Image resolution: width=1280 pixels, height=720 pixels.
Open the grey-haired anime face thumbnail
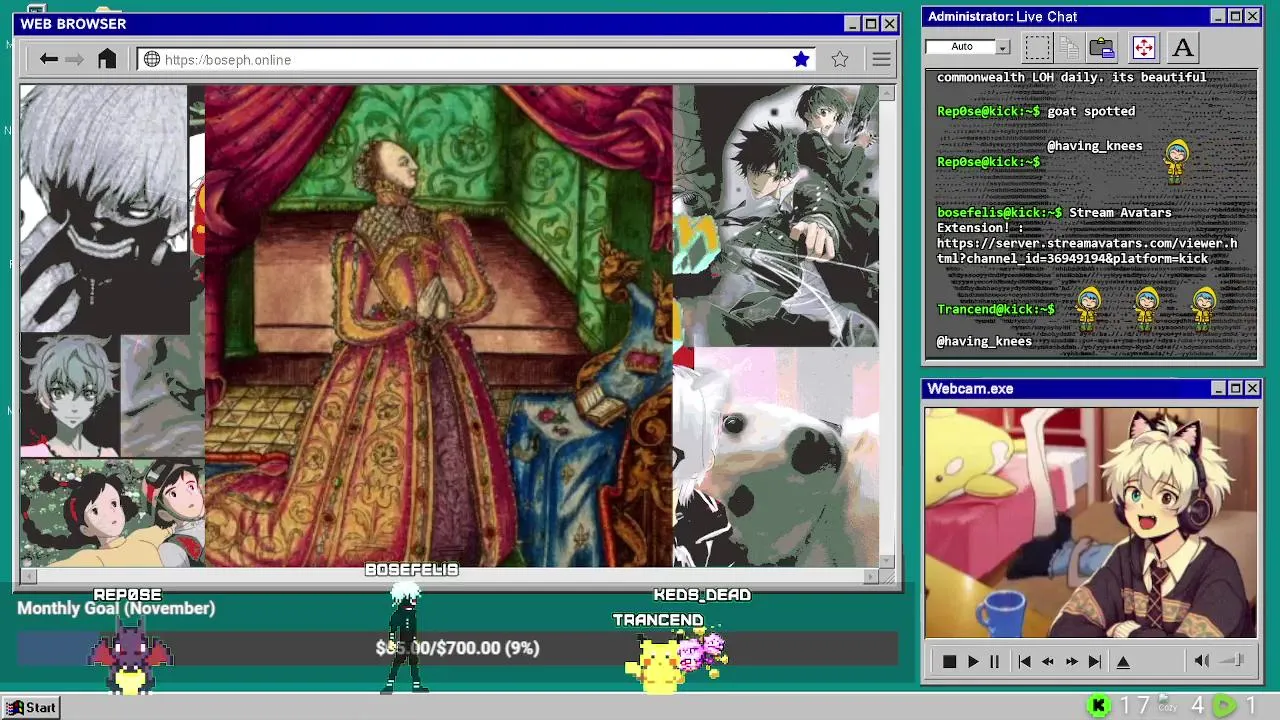tap(70, 395)
